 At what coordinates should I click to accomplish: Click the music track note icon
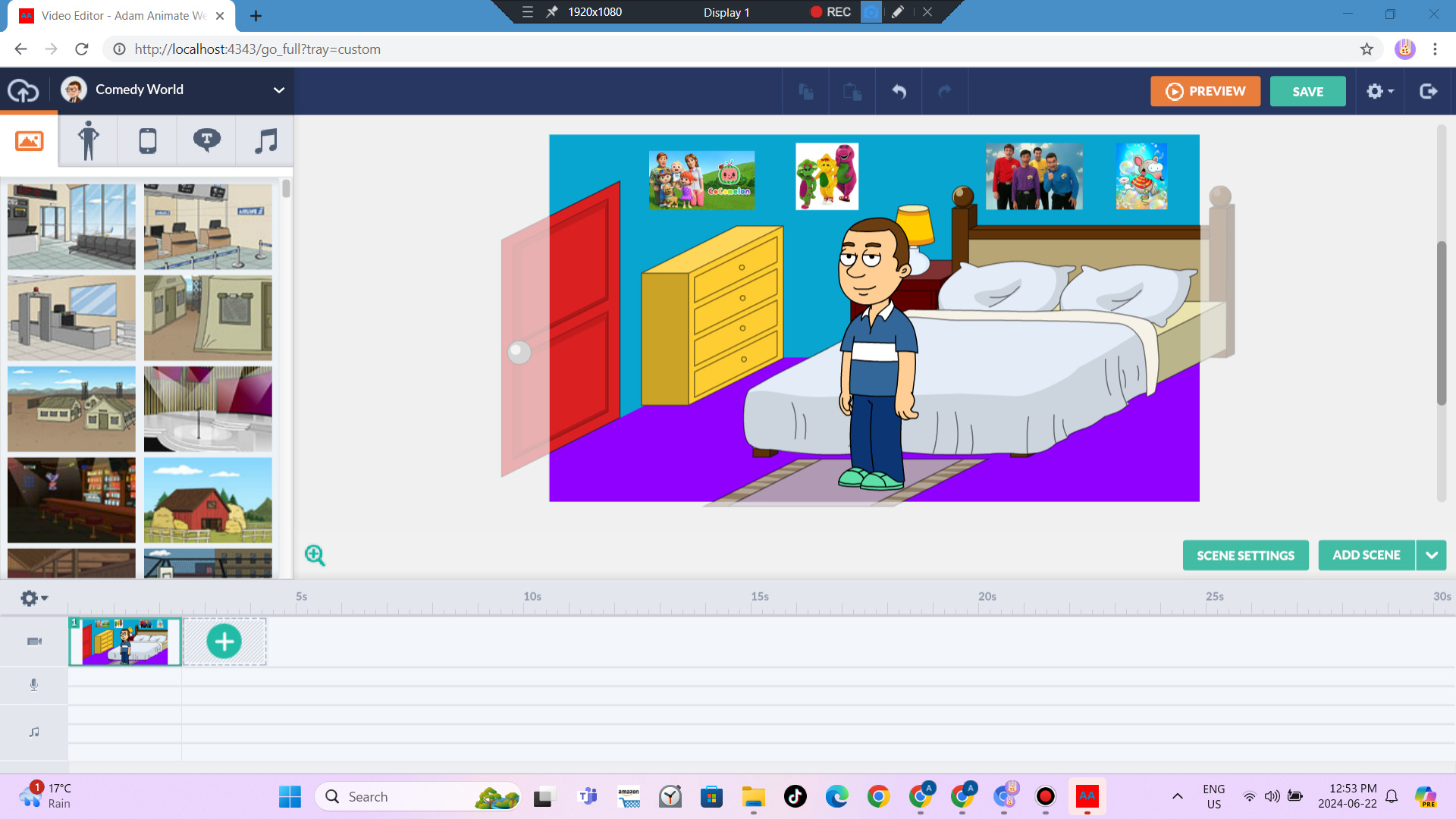34,732
